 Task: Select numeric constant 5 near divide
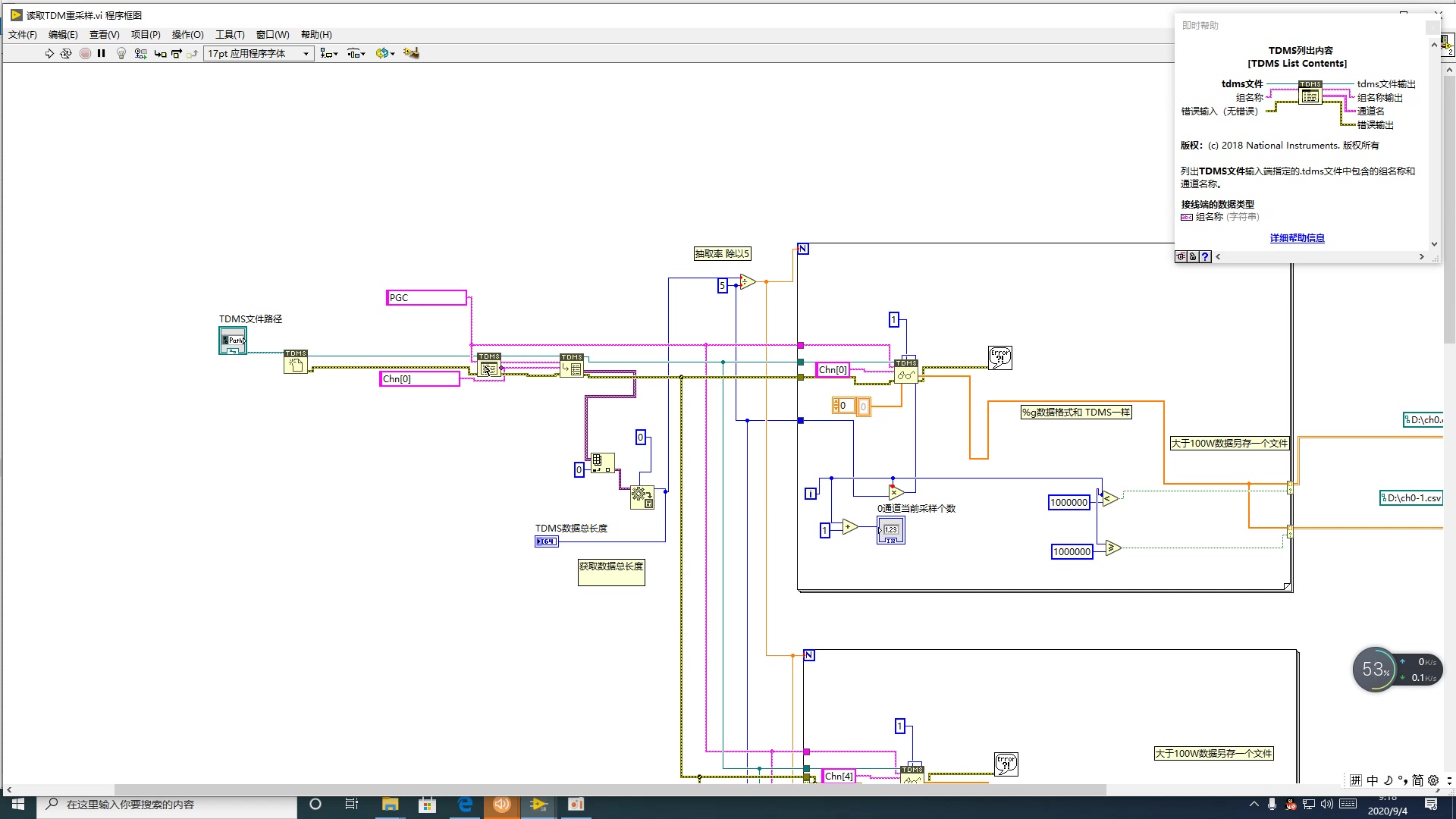(x=723, y=286)
